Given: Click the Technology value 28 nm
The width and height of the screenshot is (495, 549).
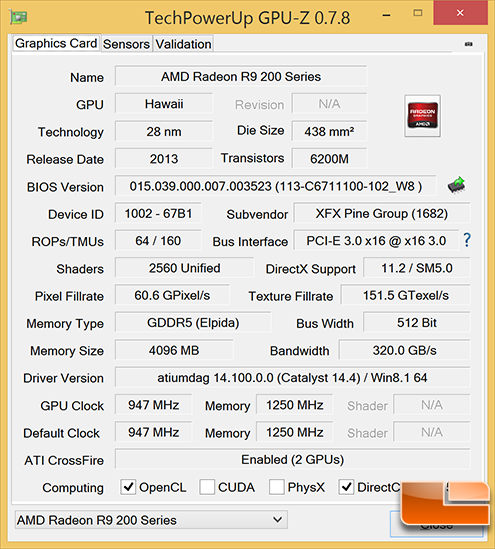Looking at the screenshot, I should pyautogui.click(x=164, y=131).
